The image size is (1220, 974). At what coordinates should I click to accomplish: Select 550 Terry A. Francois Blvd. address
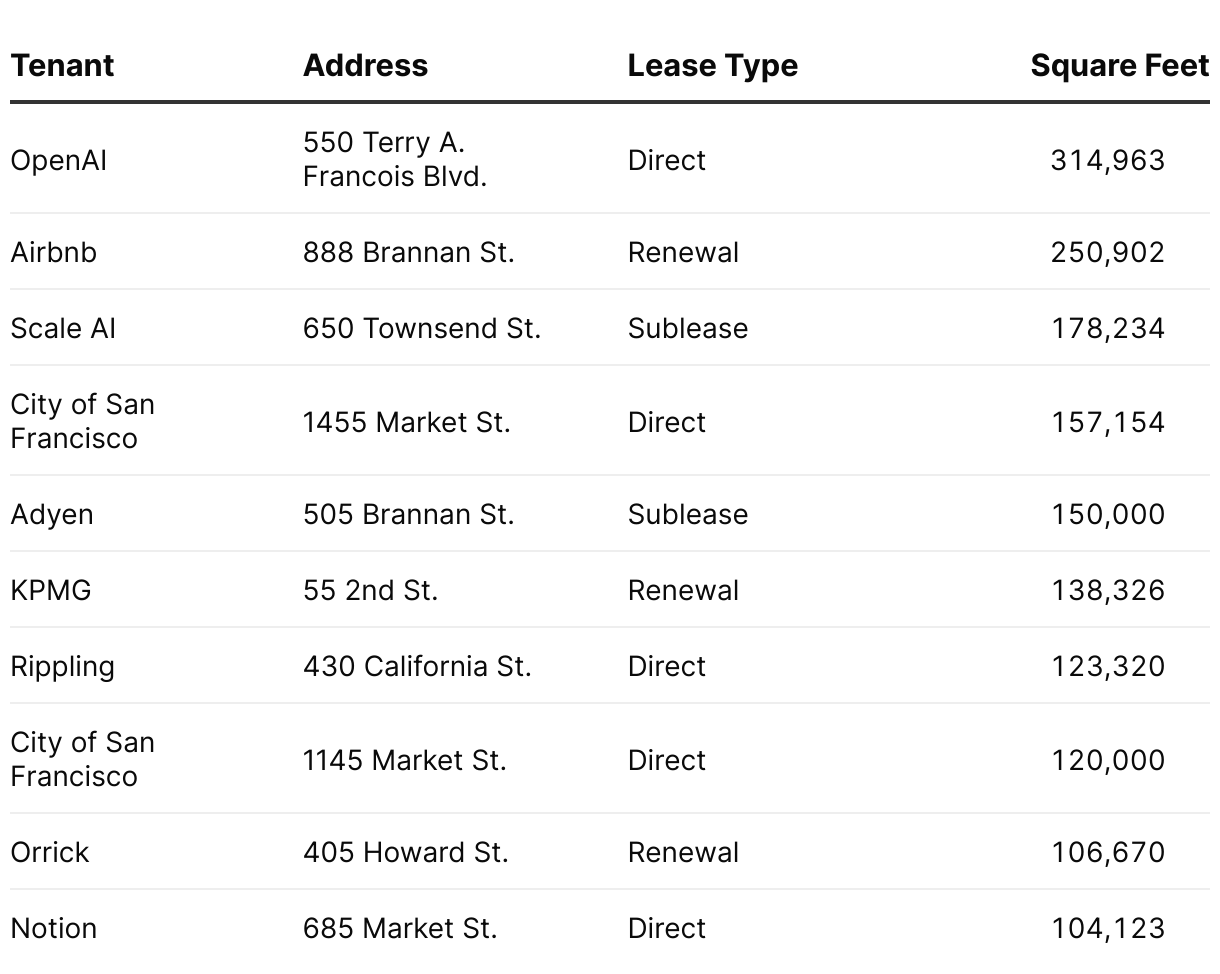(395, 160)
